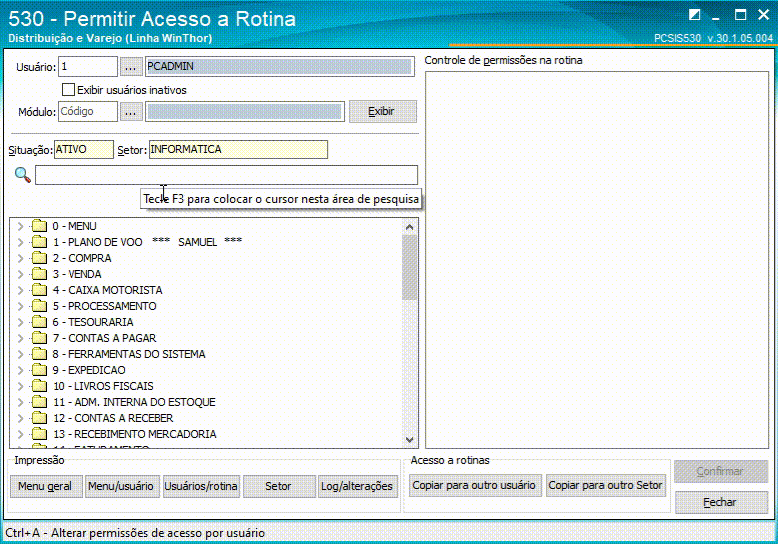This screenshot has width=778, height=544.
Task: Open the Log/alterações report
Action: pyautogui.click(x=357, y=486)
